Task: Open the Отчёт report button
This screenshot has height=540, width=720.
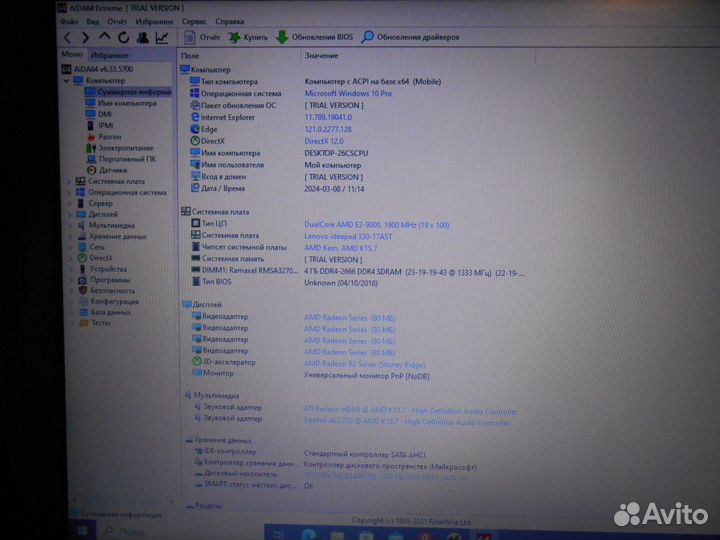Action: click(202, 37)
